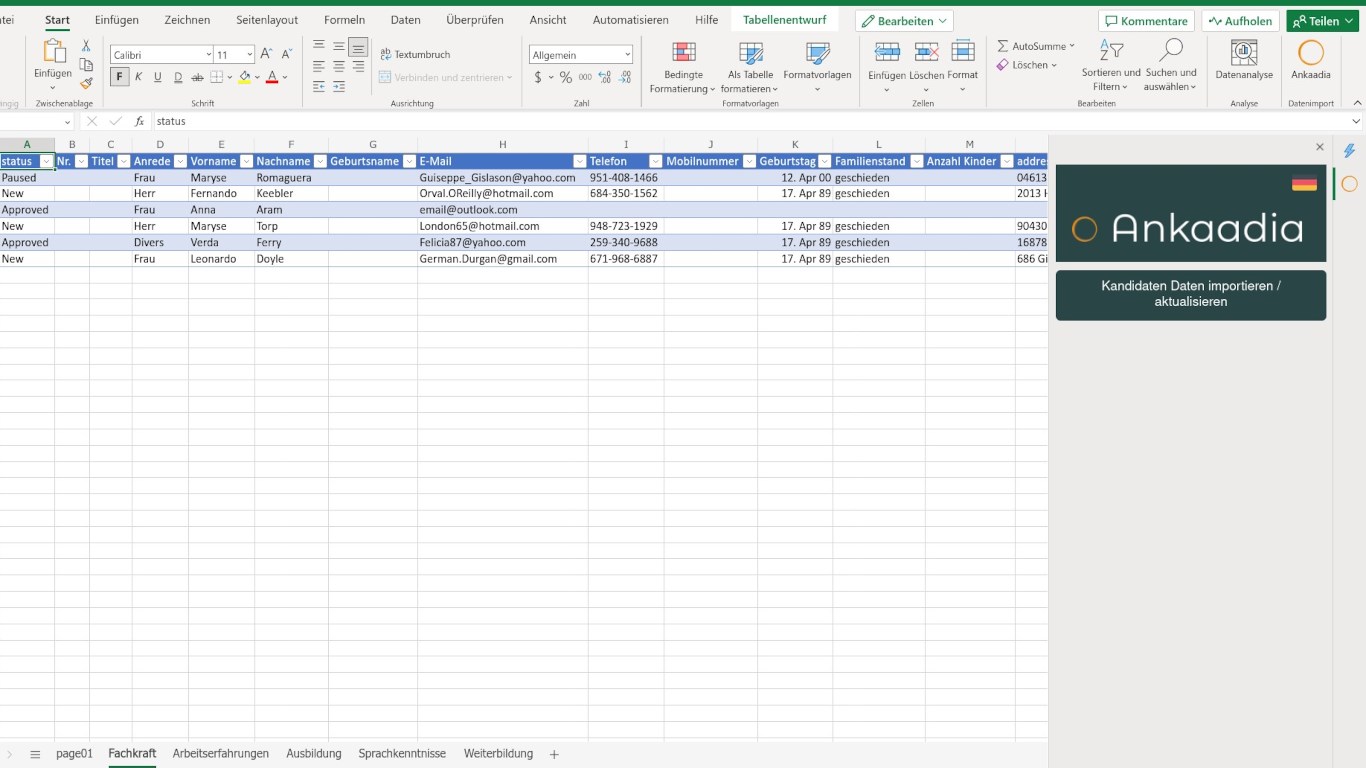
Task: Open the Formeln ribbon tab
Action: pos(344,20)
